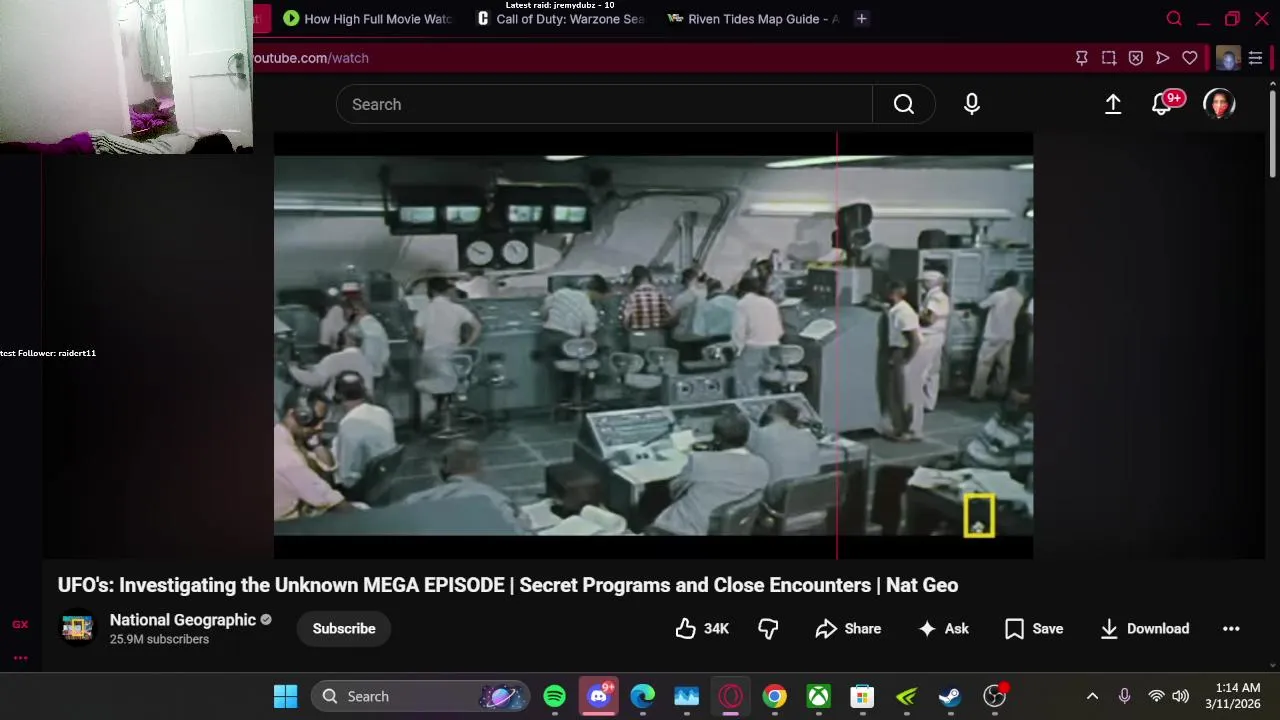Click the GX icon in the Opera sidebar

(20, 624)
